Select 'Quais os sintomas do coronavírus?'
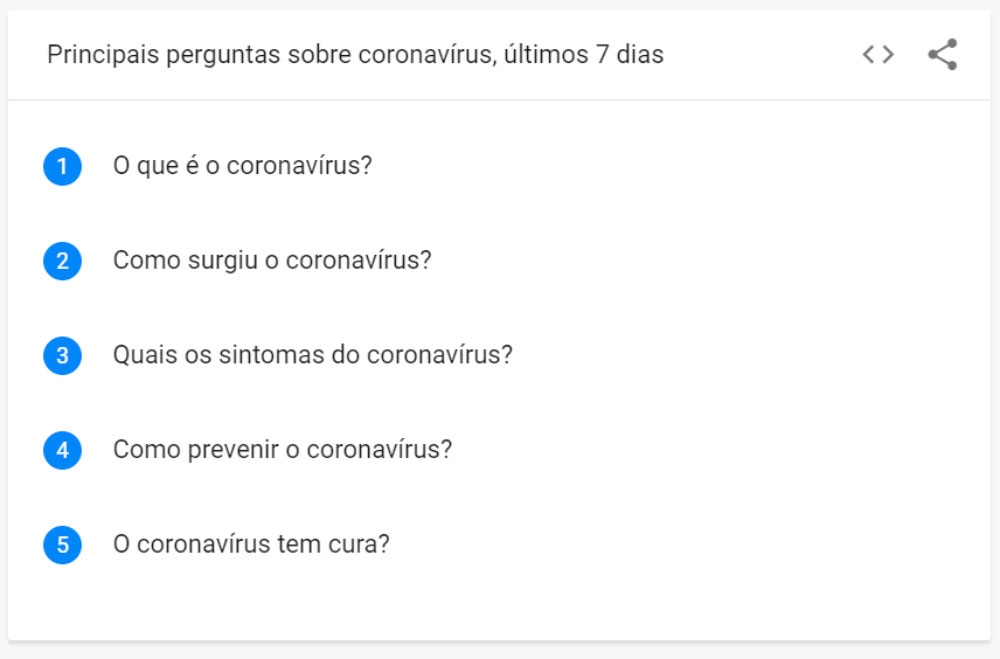Screen dimensions: 1000x659 (x=312, y=355)
